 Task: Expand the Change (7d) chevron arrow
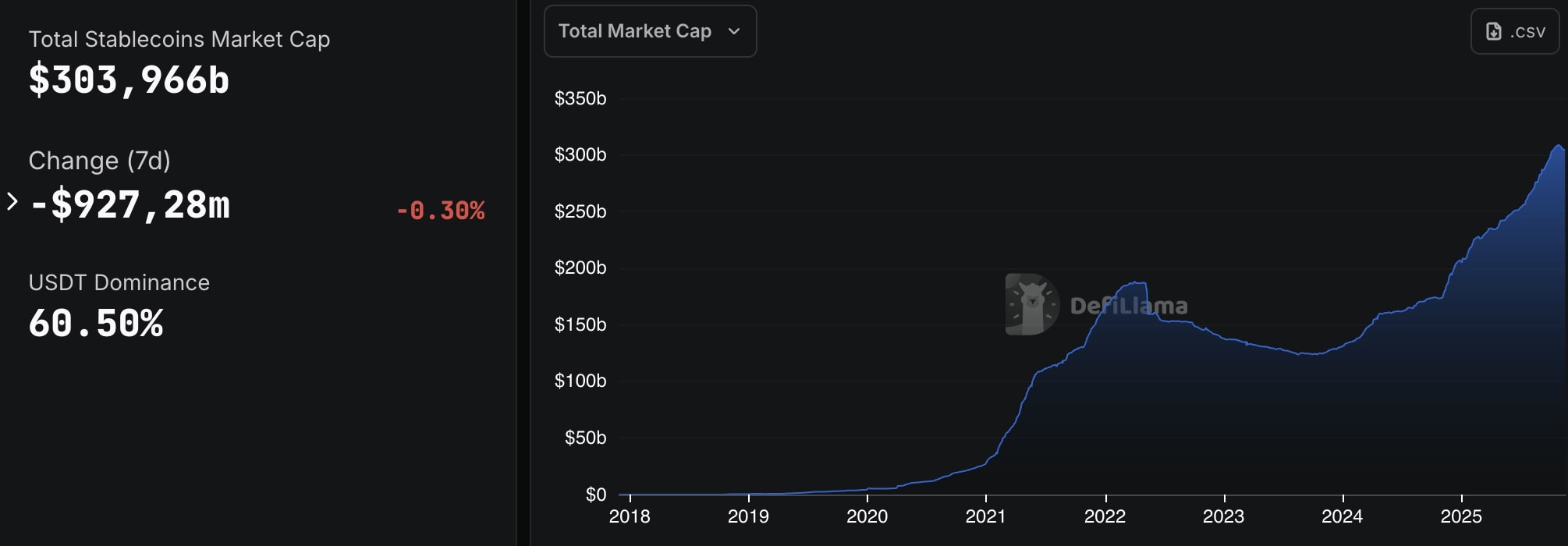pyautogui.click(x=12, y=201)
